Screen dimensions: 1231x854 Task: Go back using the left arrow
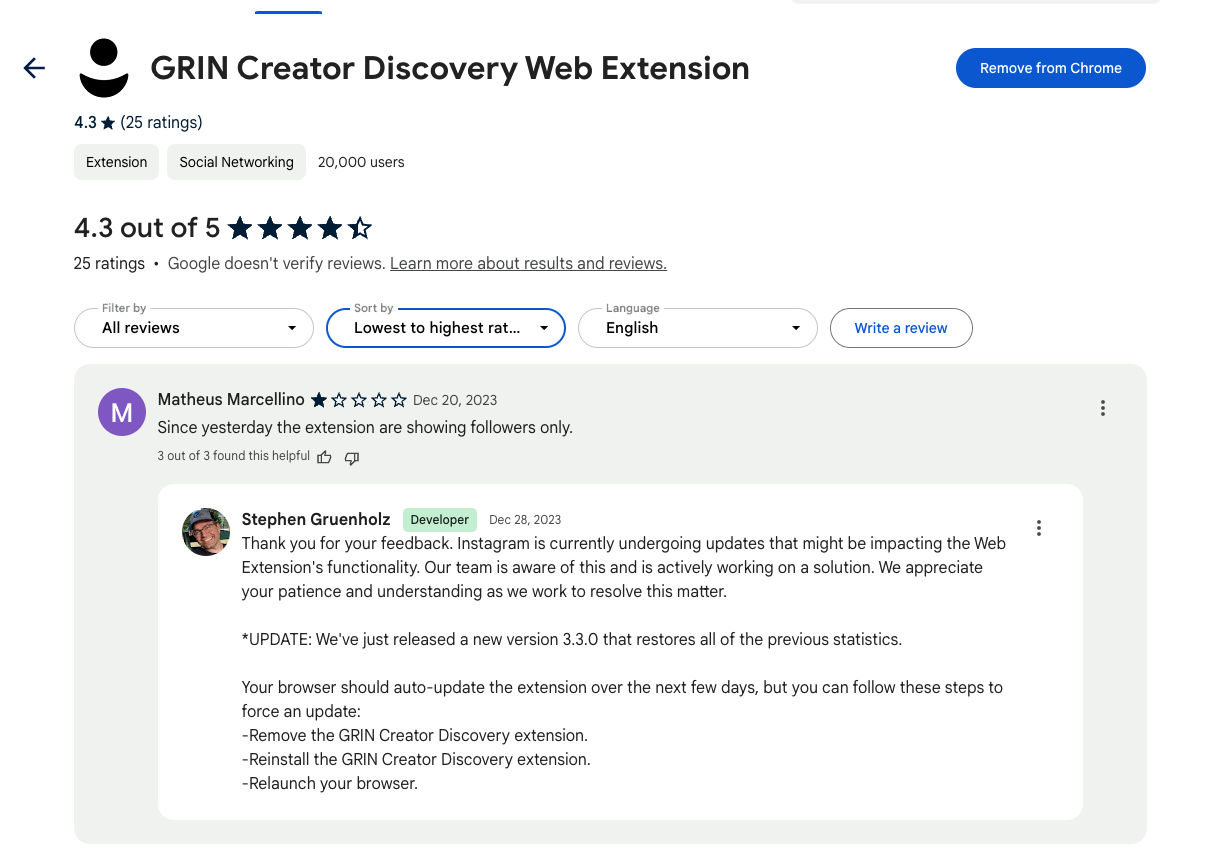(x=34, y=68)
